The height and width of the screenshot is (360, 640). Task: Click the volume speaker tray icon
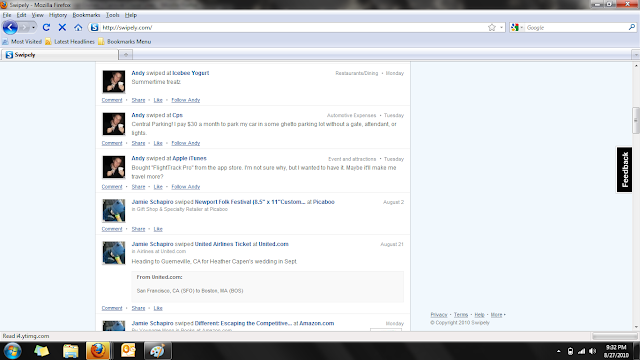(593, 351)
